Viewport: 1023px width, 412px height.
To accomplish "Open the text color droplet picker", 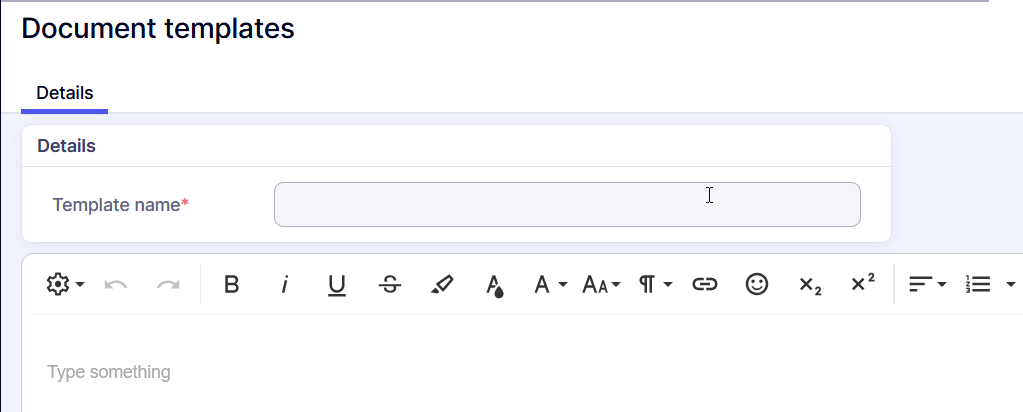I will 494,286.
